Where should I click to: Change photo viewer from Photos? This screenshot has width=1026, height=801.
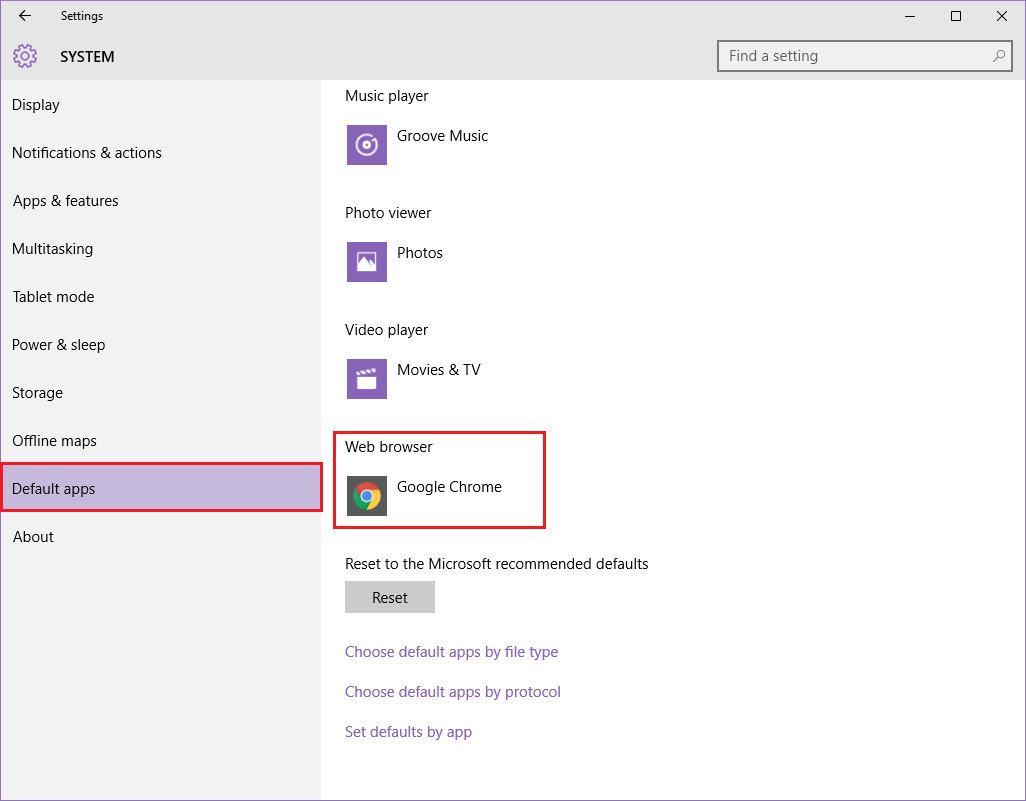(395, 262)
